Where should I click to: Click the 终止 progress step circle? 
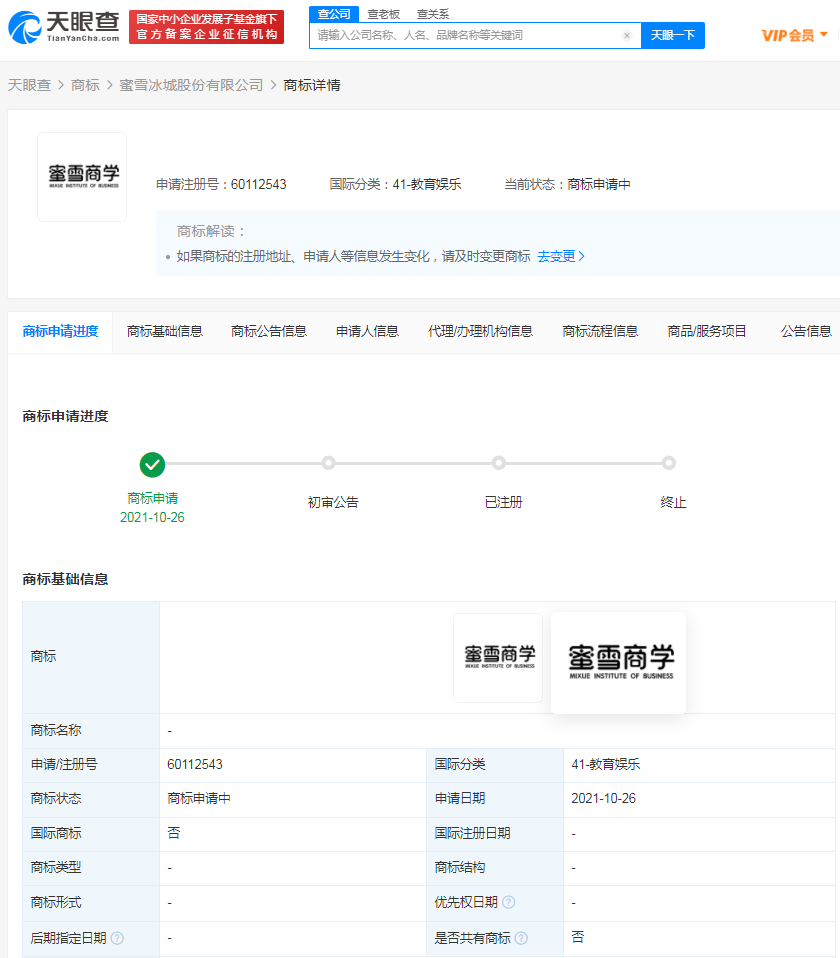(x=669, y=463)
